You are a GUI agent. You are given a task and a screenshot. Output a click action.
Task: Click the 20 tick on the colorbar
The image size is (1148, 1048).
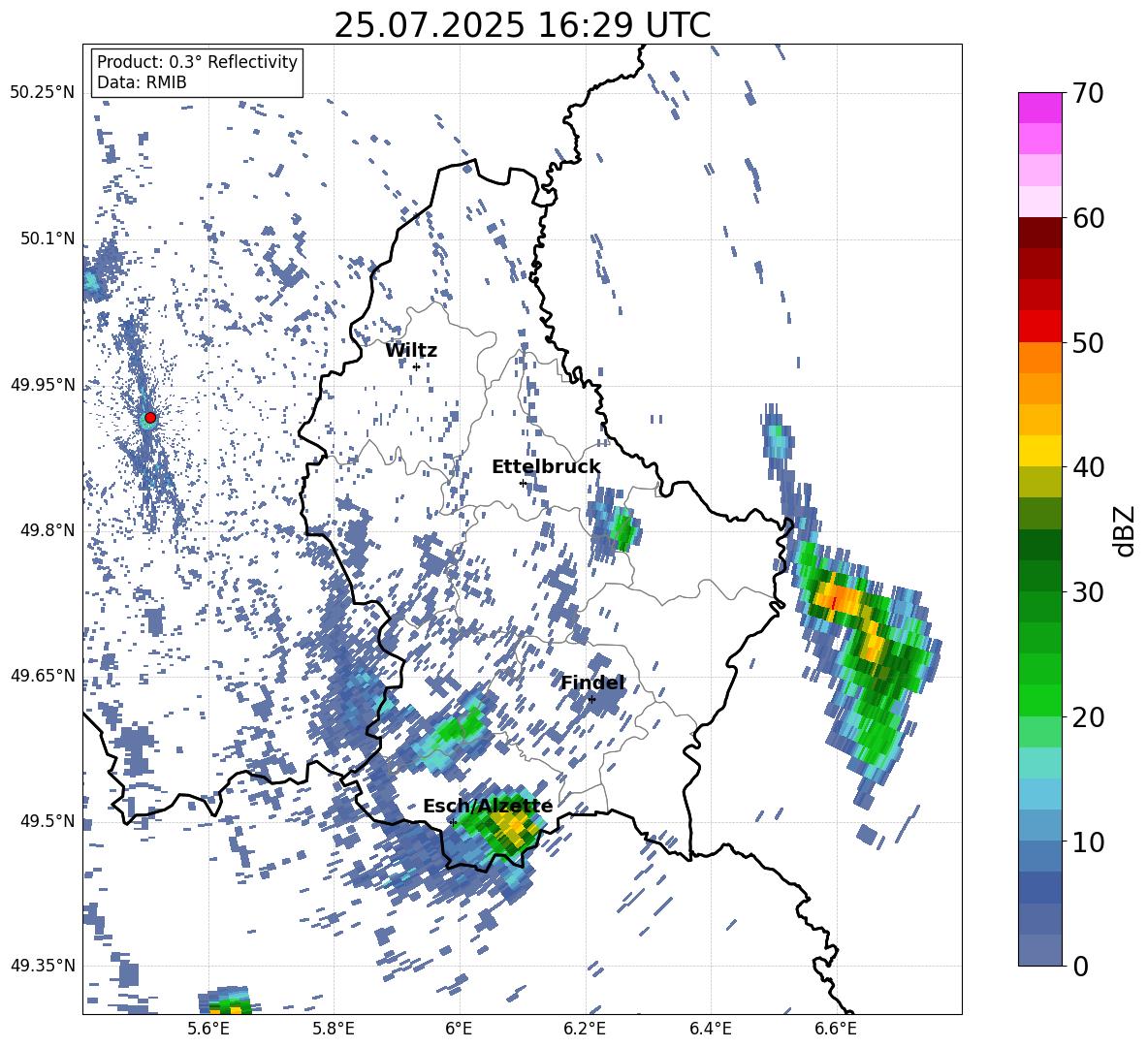[x=1089, y=716]
